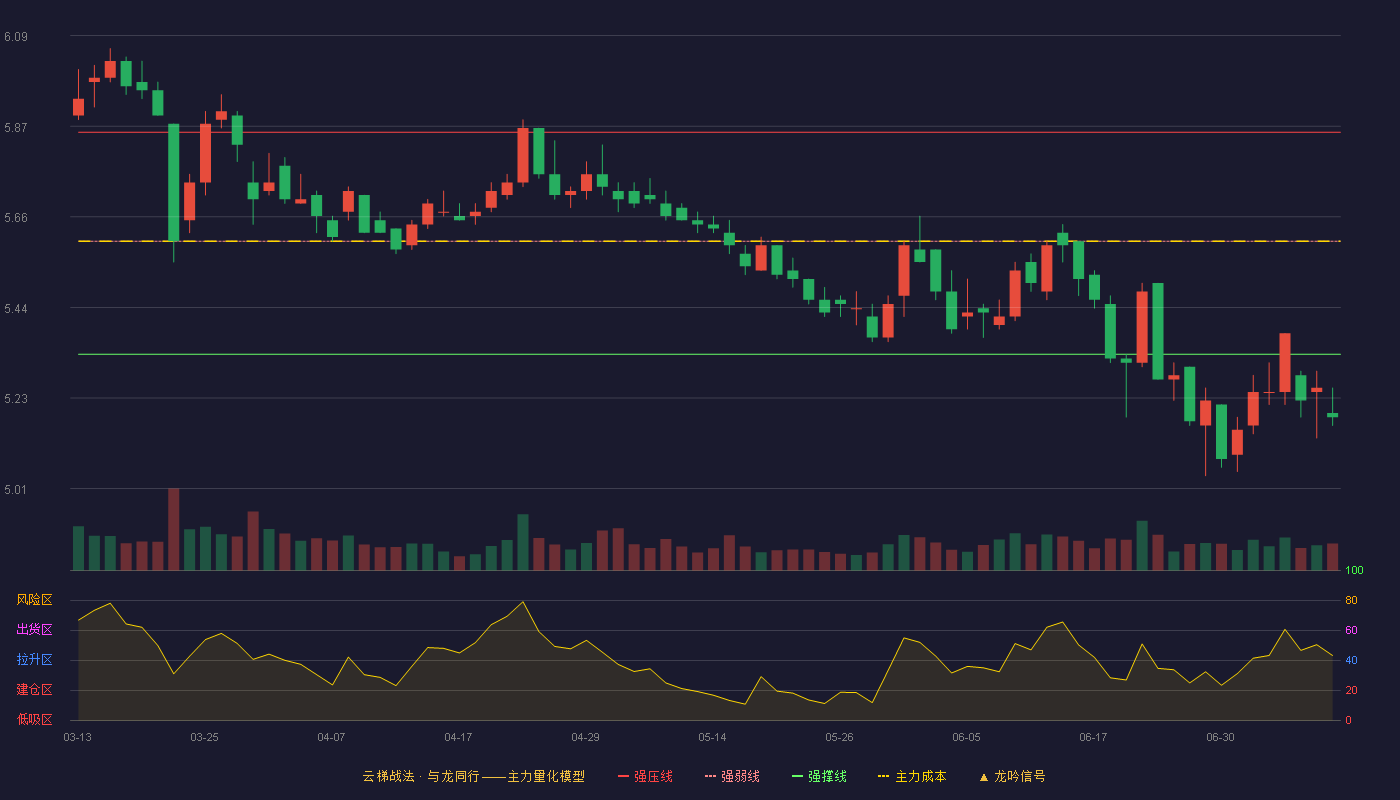Toggle the 强压线 legend item
The image size is (1400, 800).
[645, 776]
